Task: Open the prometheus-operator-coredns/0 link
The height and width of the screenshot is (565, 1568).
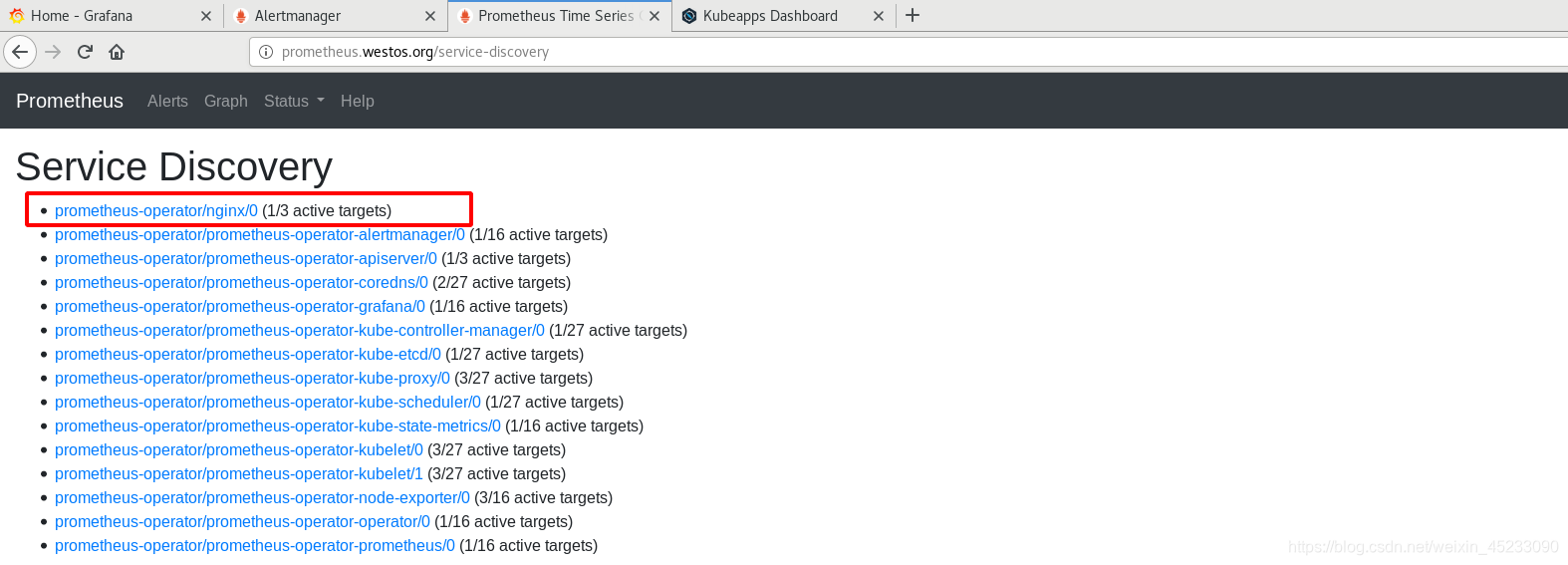Action: (x=241, y=282)
